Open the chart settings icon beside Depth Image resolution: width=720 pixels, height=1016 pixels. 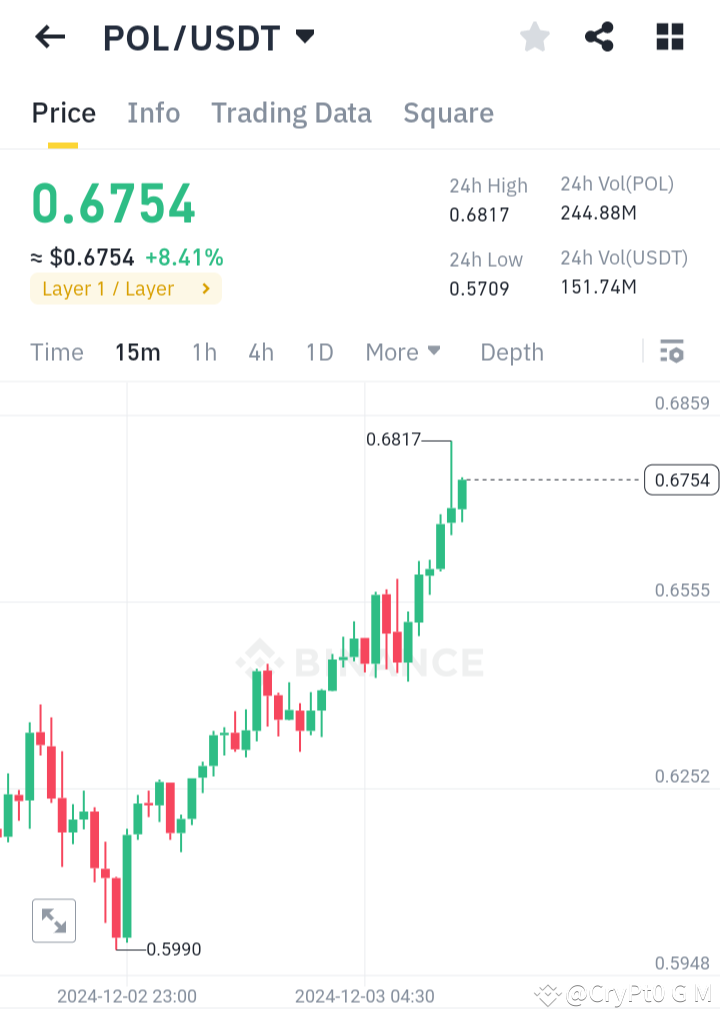[672, 352]
